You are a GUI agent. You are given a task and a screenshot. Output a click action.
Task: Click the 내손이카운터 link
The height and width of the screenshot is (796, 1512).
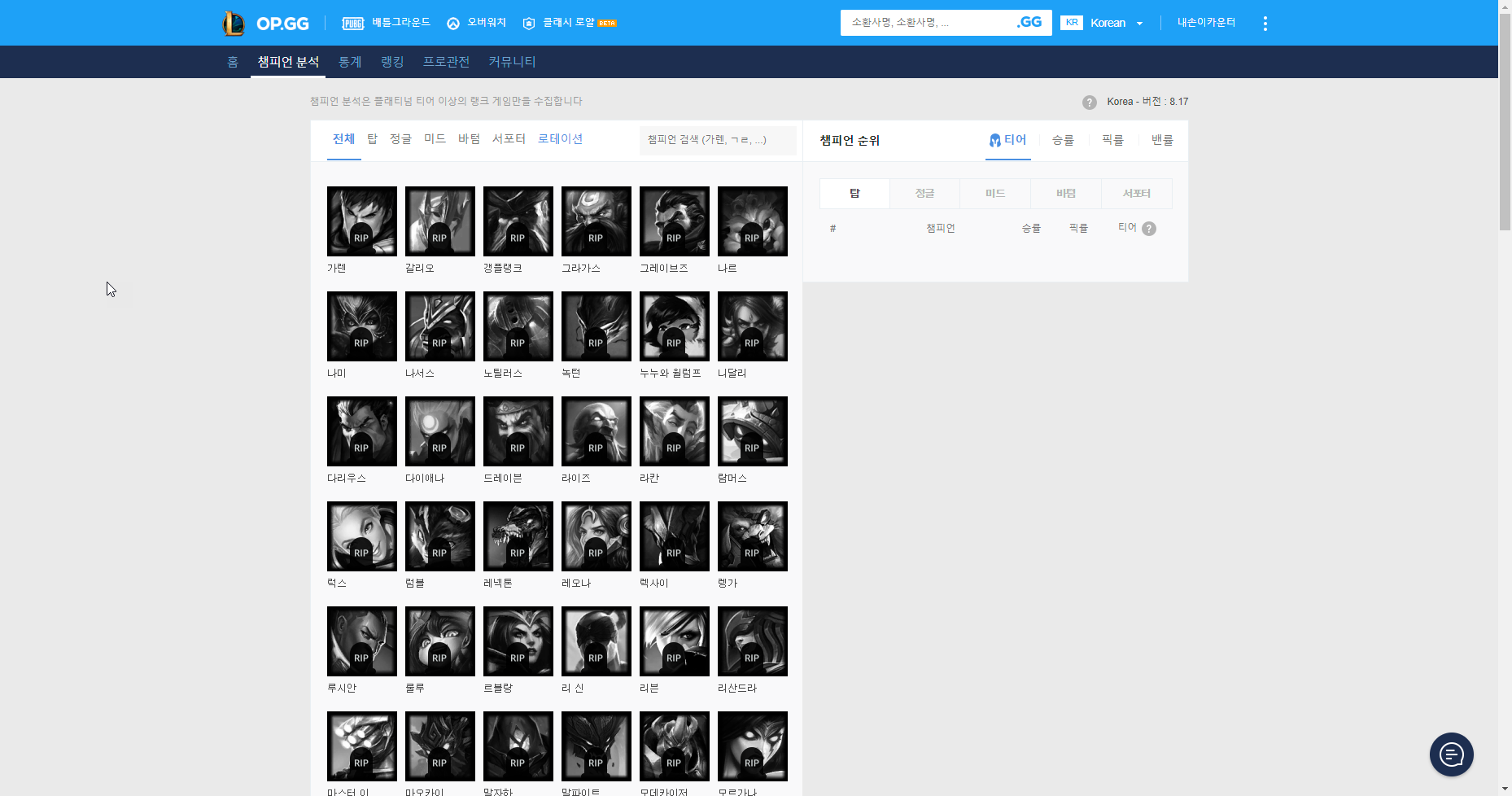[x=1206, y=23]
